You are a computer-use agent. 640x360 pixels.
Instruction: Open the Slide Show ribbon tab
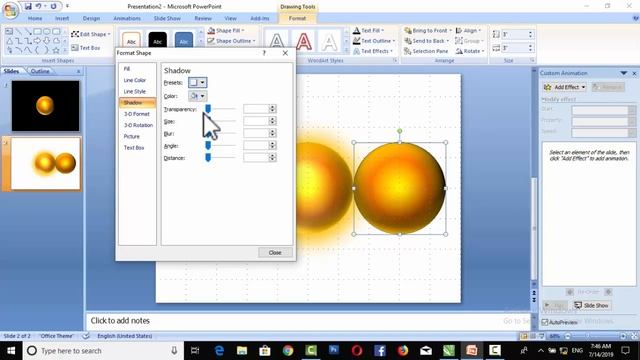pyautogui.click(x=167, y=18)
